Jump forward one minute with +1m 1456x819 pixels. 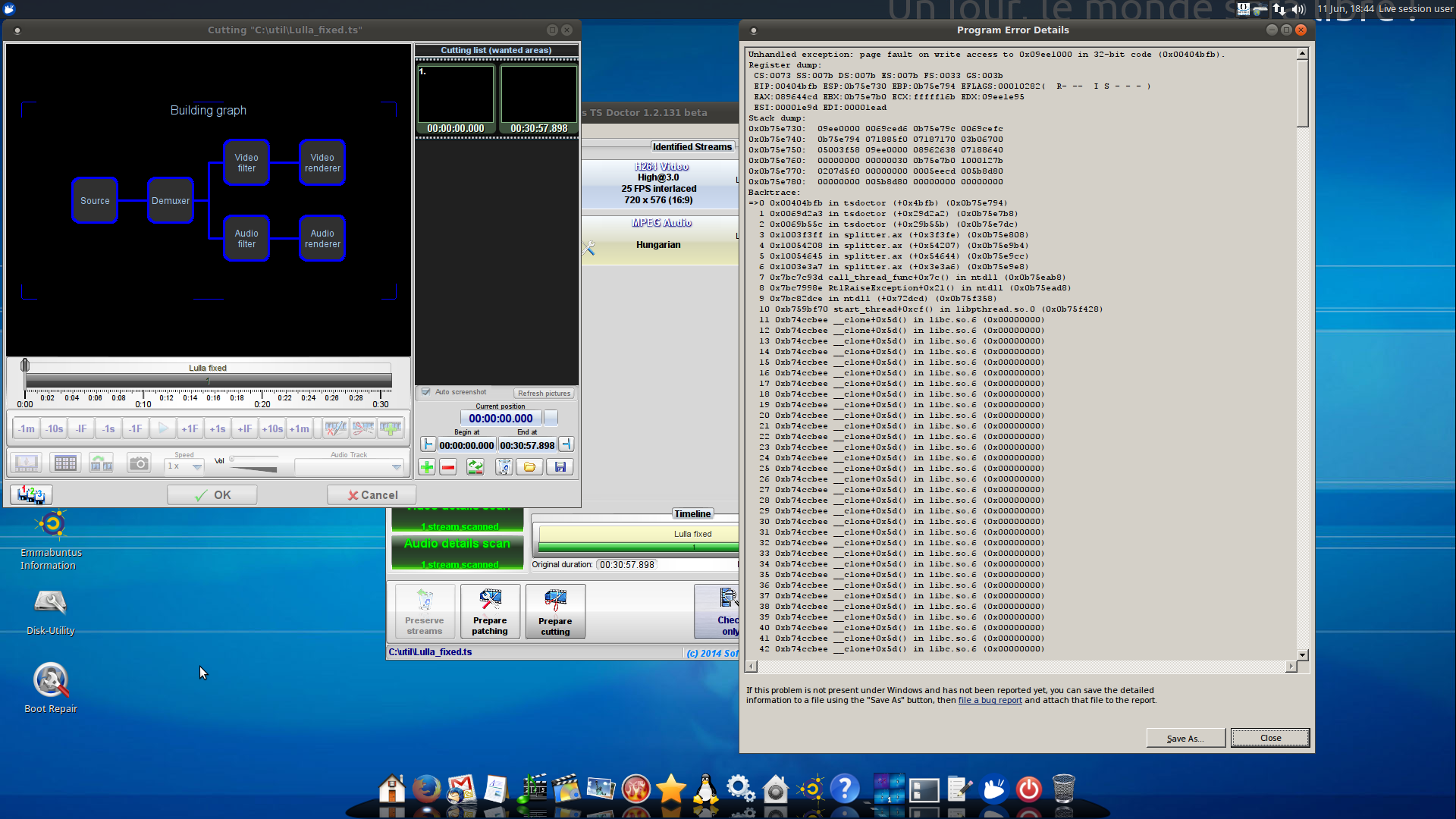click(x=300, y=428)
